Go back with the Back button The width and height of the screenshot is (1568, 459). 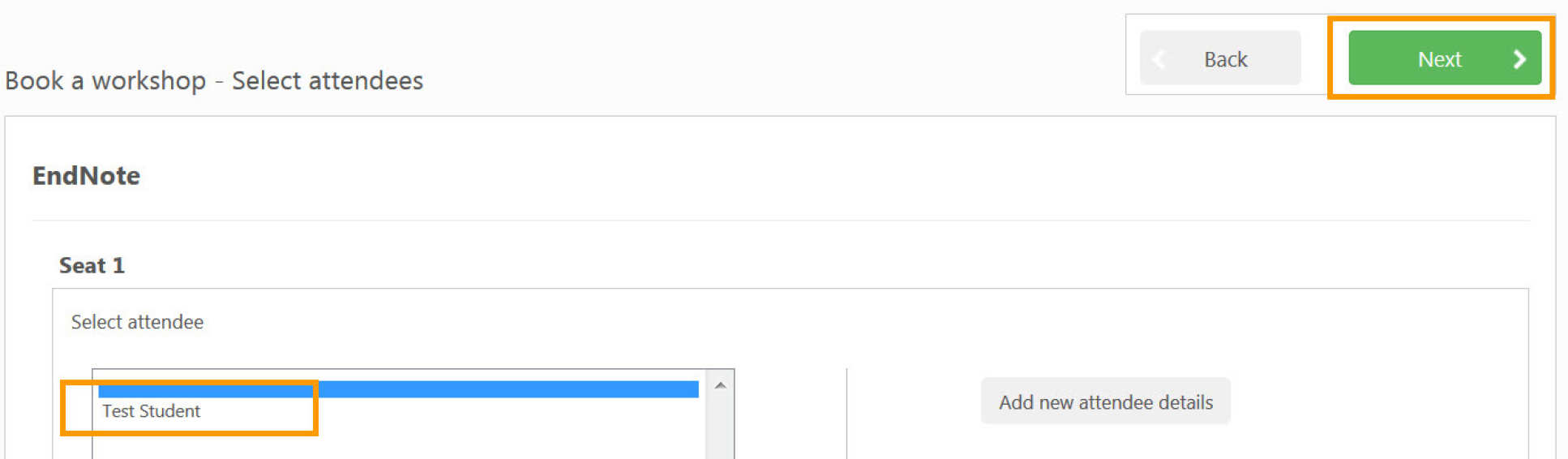1220,58
